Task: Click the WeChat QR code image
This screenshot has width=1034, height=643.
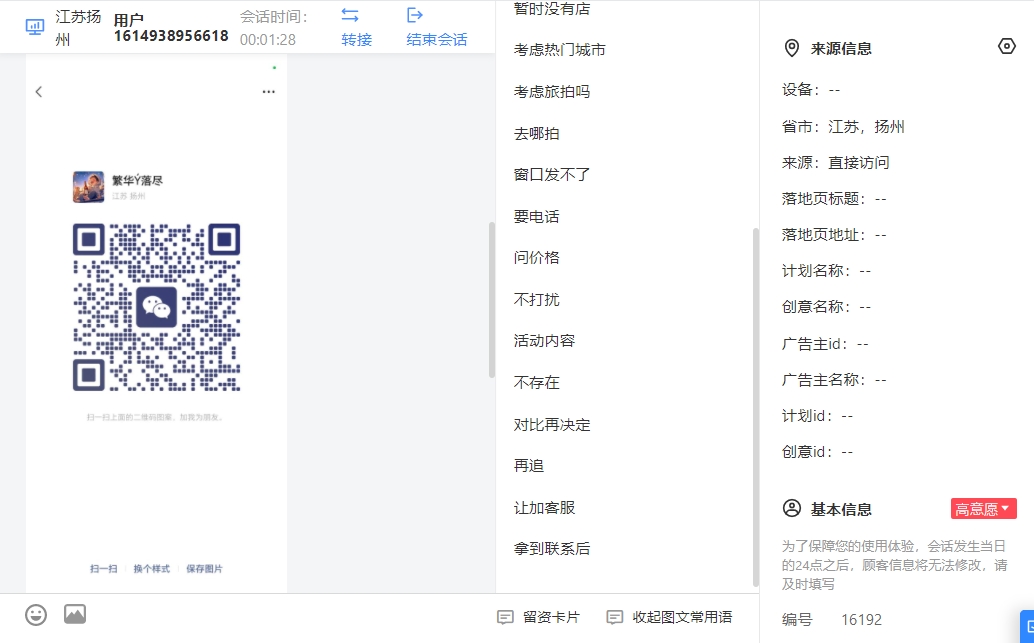Action: (x=156, y=307)
